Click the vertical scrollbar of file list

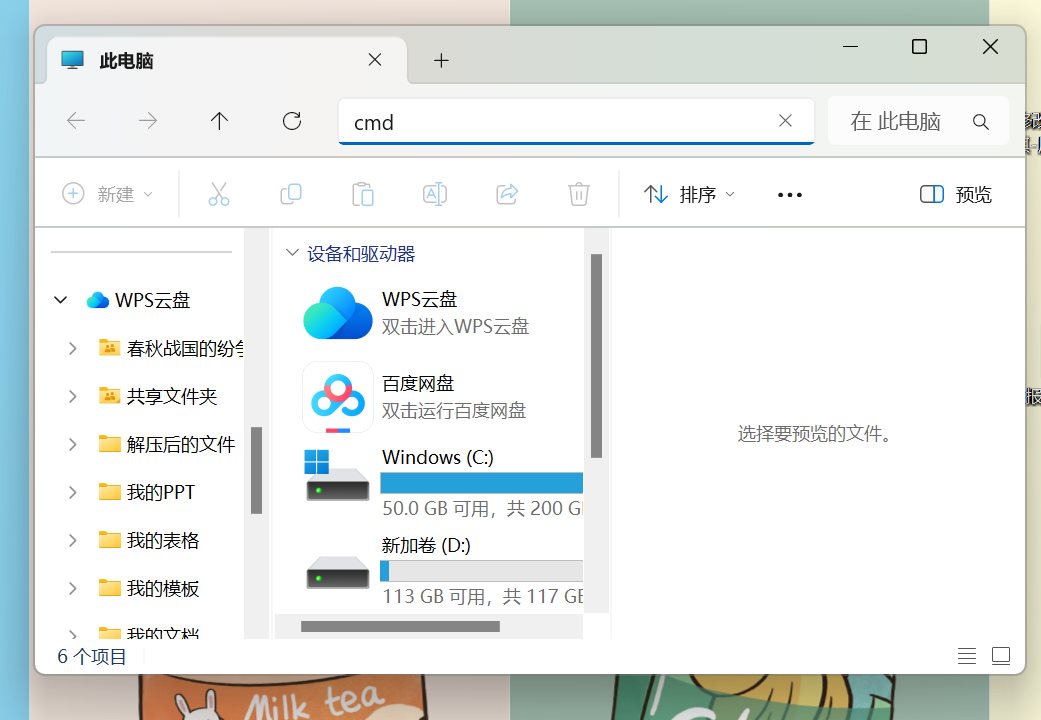(x=596, y=356)
